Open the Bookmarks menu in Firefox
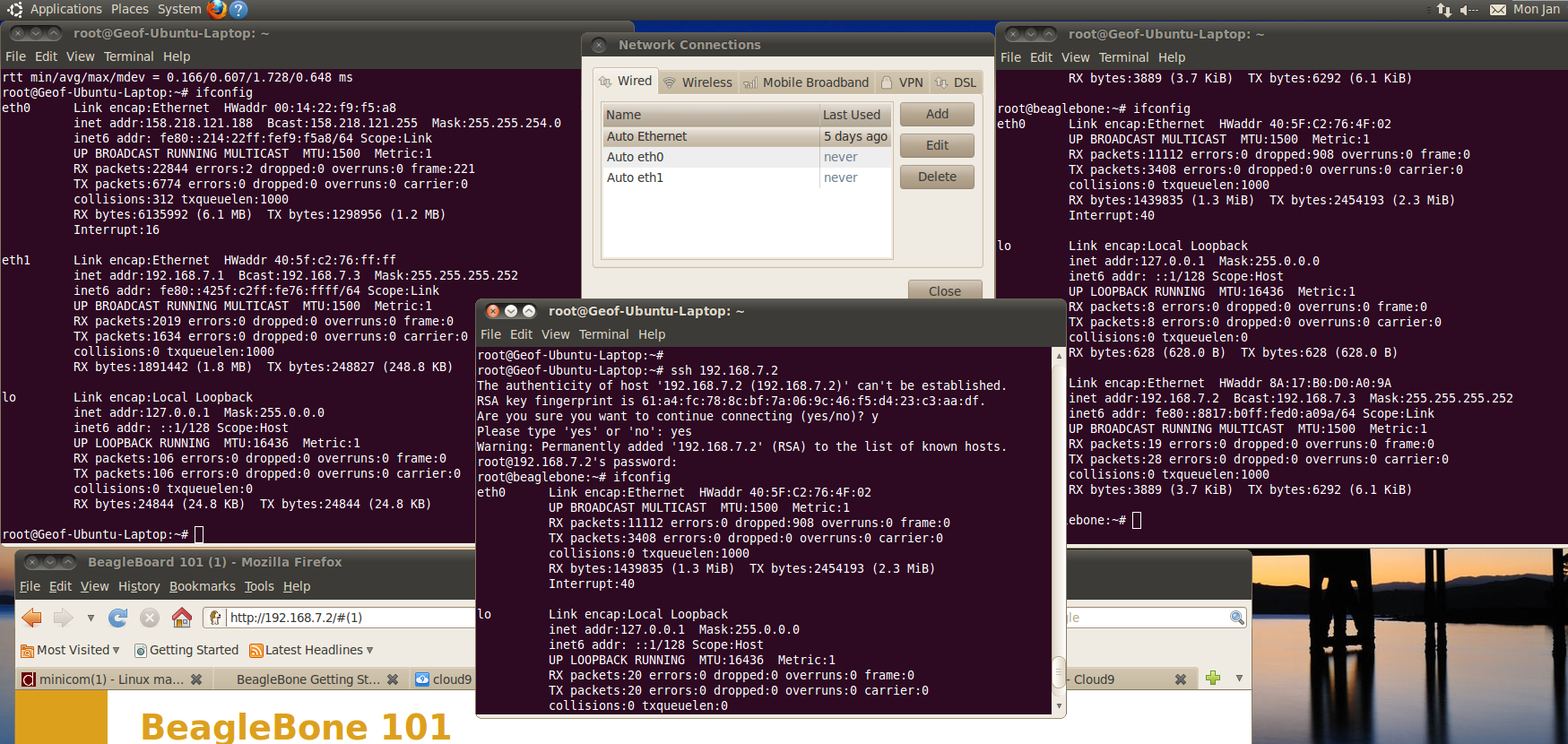The width and height of the screenshot is (1568, 744). 203,586
